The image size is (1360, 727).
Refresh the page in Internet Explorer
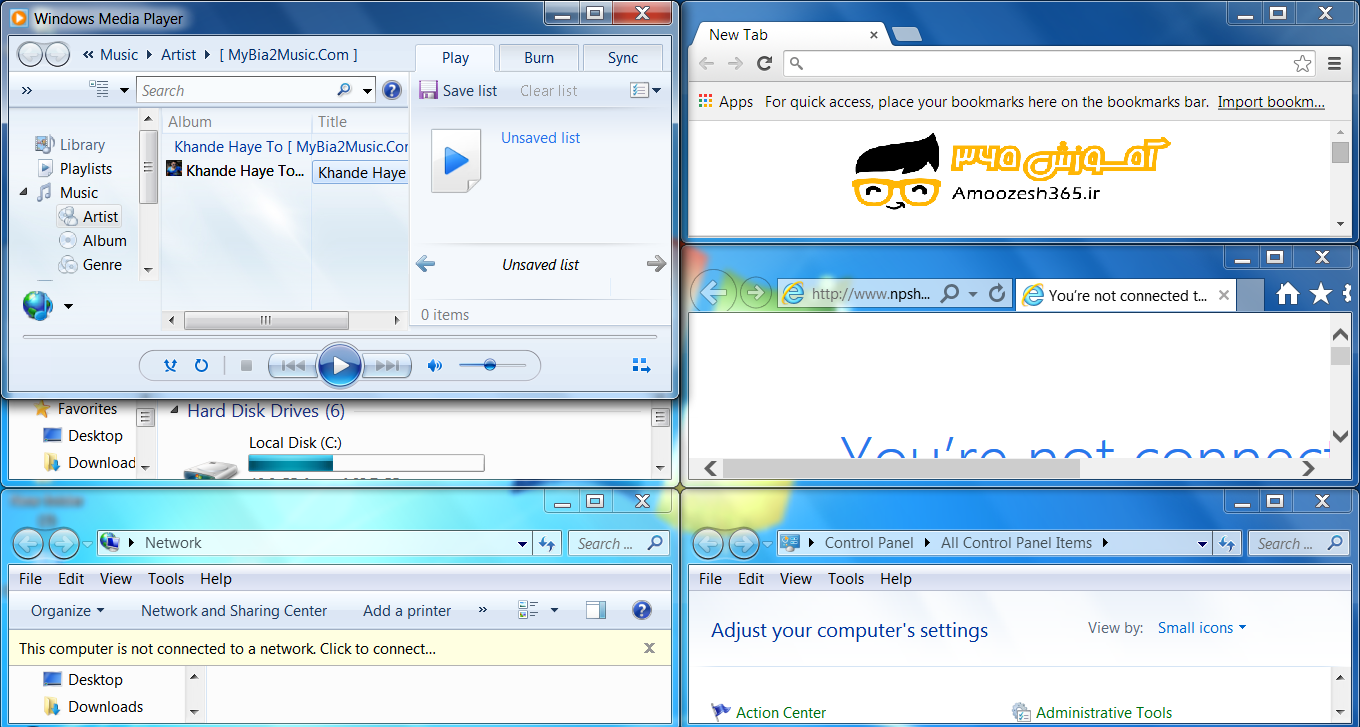click(x=997, y=294)
